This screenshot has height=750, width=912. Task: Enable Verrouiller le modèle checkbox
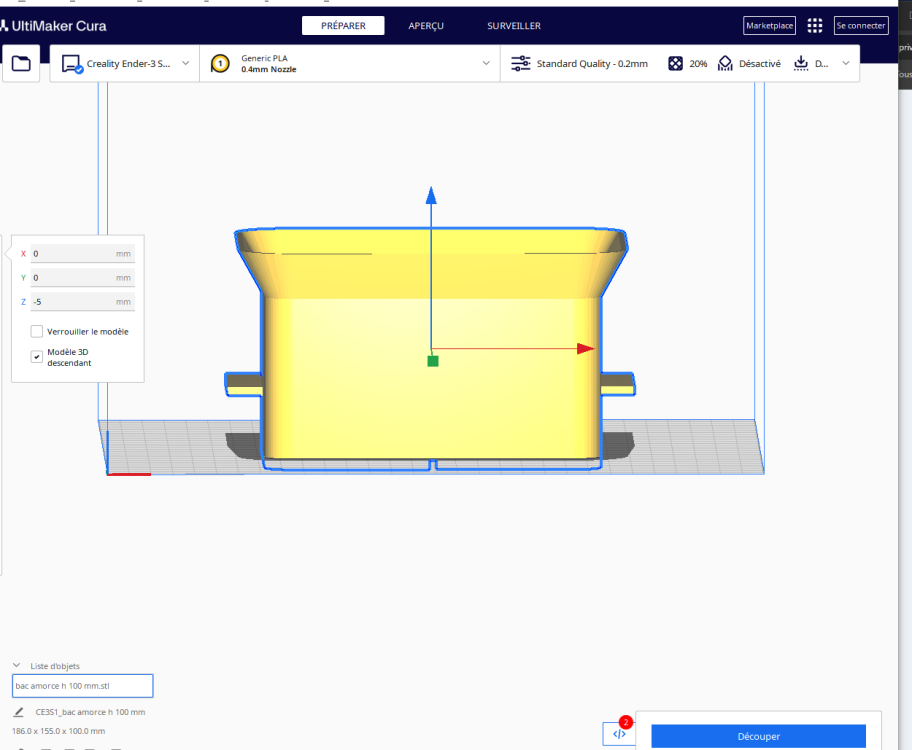[37, 332]
